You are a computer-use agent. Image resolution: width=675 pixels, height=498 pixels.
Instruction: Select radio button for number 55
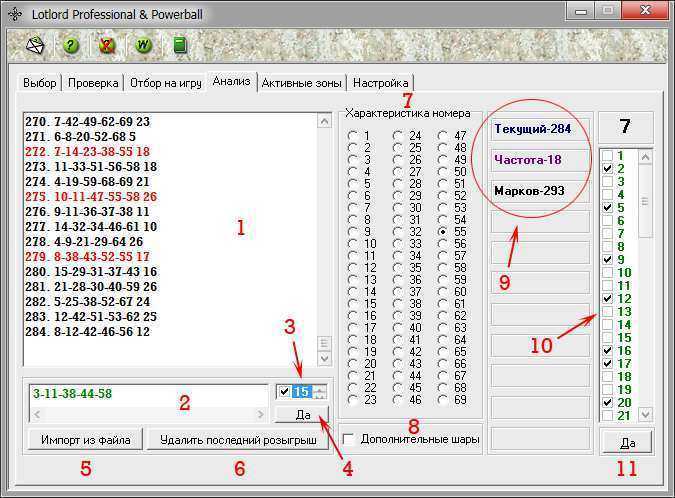(x=443, y=232)
